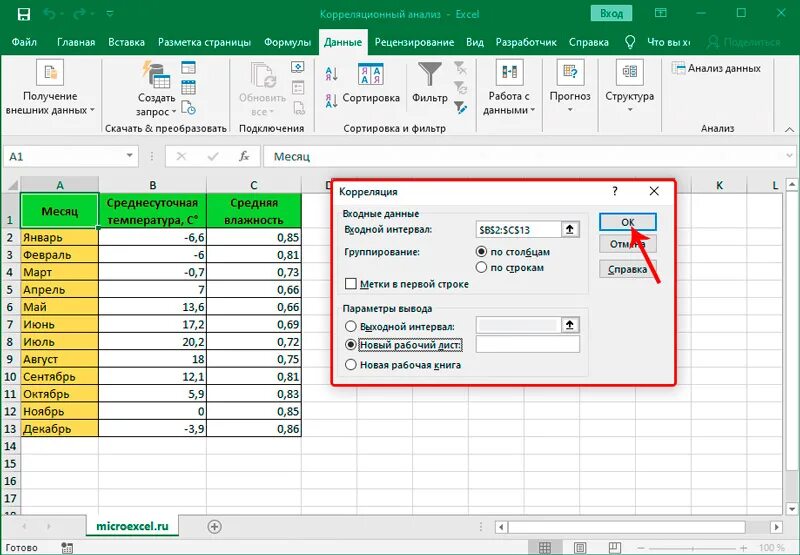Click the lightbulb Tell Me icon
Image resolution: width=800 pixels, height=555 pixels.
pos(630,42)
